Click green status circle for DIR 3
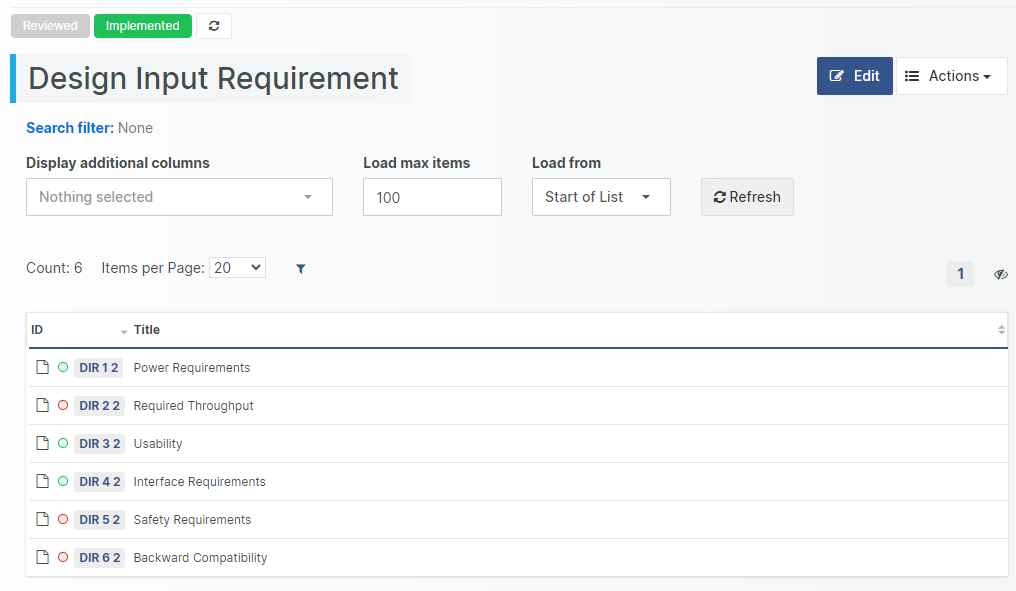 [63, 444]
